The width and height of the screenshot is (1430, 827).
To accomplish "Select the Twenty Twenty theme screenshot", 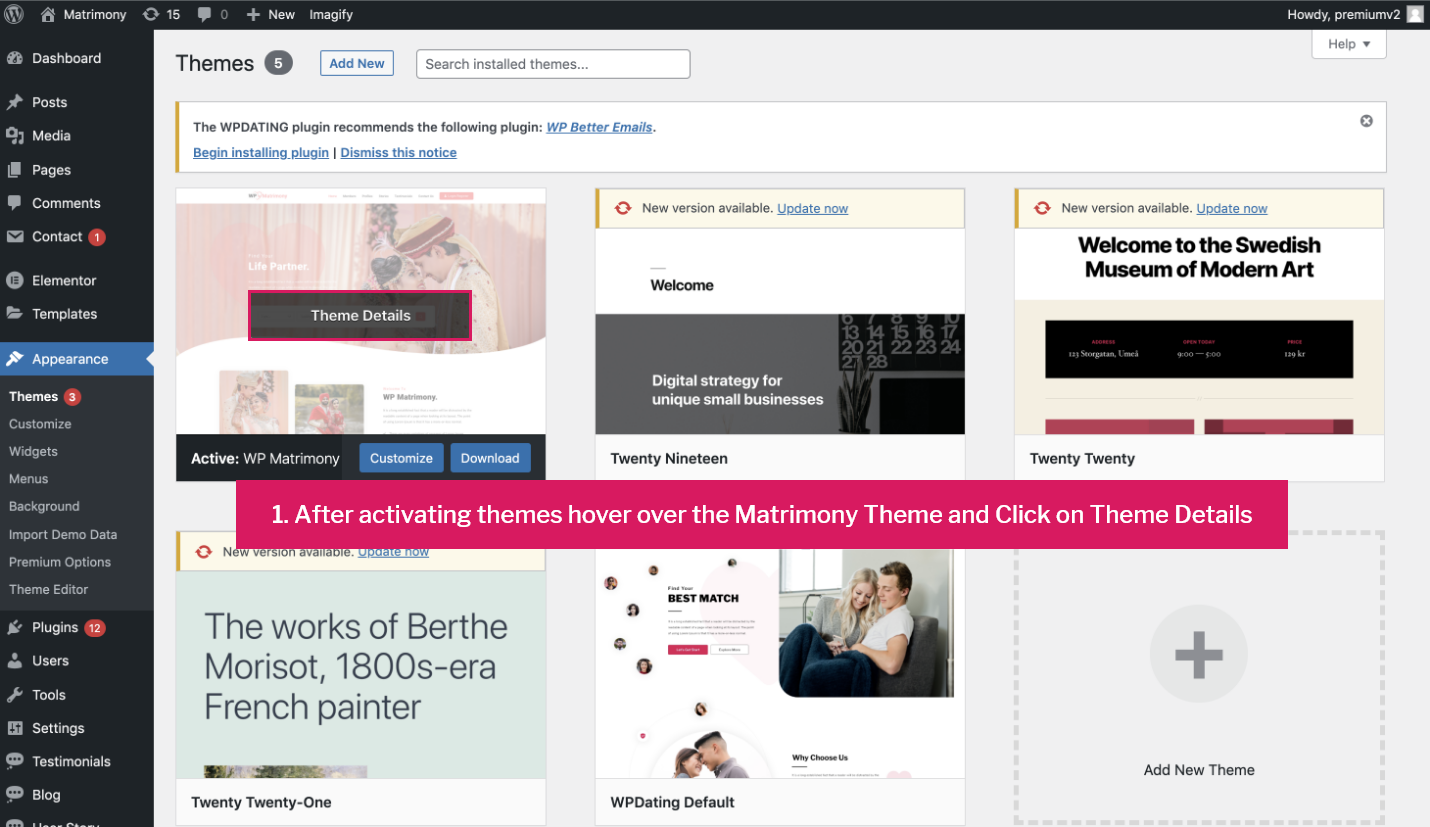I will pos(1199,331).
